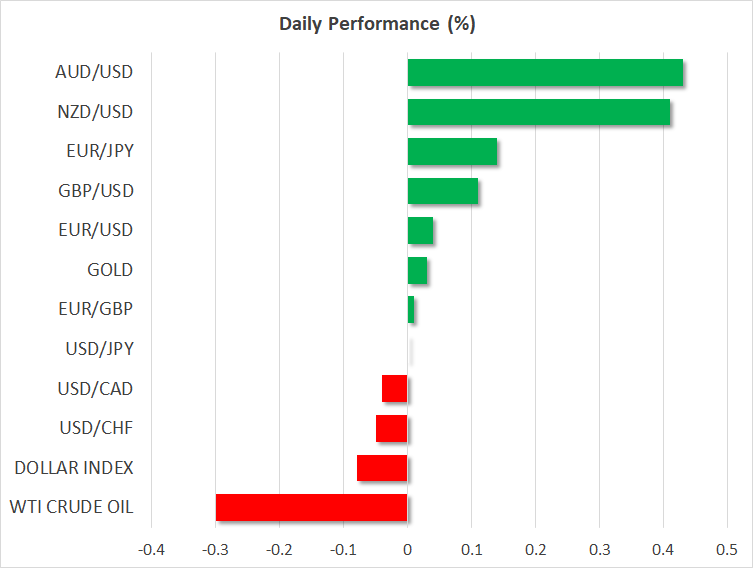Screen dimensions: 753x568
Task: Select the red DOLLAR INDEX bar
Action: (382, 468)
